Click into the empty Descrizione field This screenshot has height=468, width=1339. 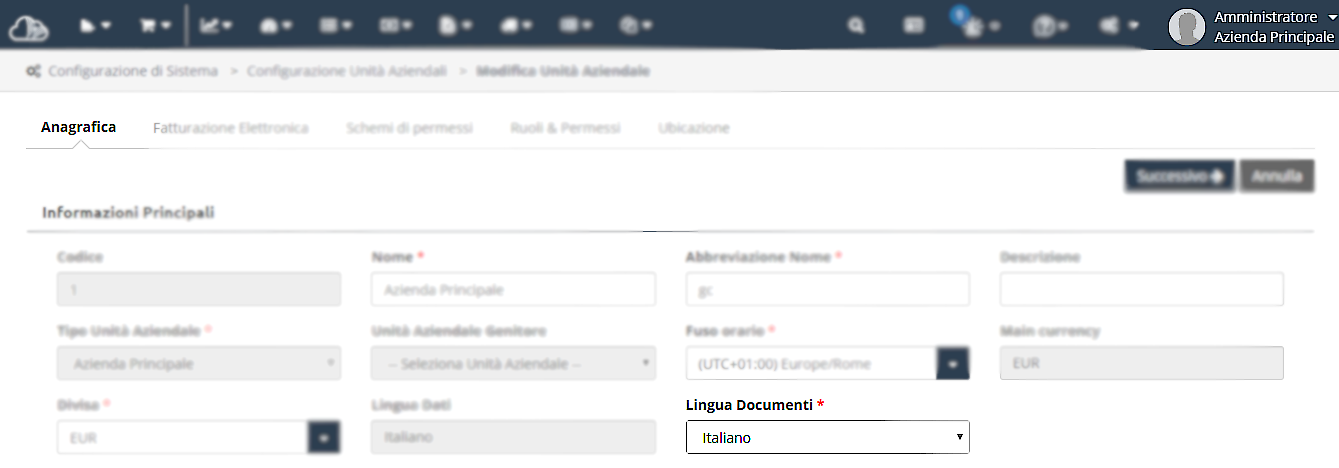pyautogui.click(x=1142, y=290)
